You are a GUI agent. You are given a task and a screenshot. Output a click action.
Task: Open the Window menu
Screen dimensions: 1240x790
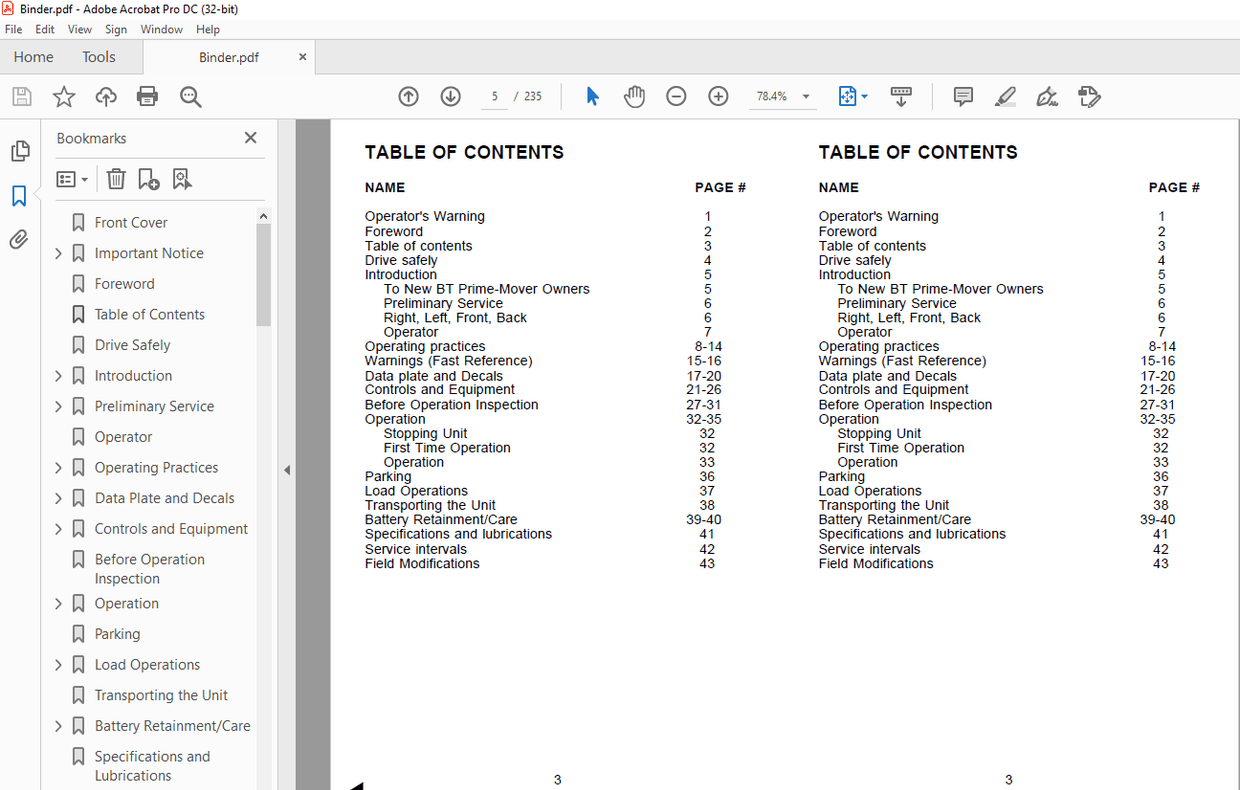pyautogui.click(x=161, y=30)
